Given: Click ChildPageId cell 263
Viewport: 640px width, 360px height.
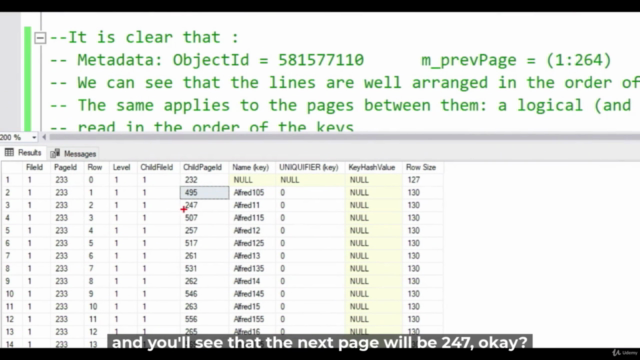Looking at the screenshot, I should (204, 307).
